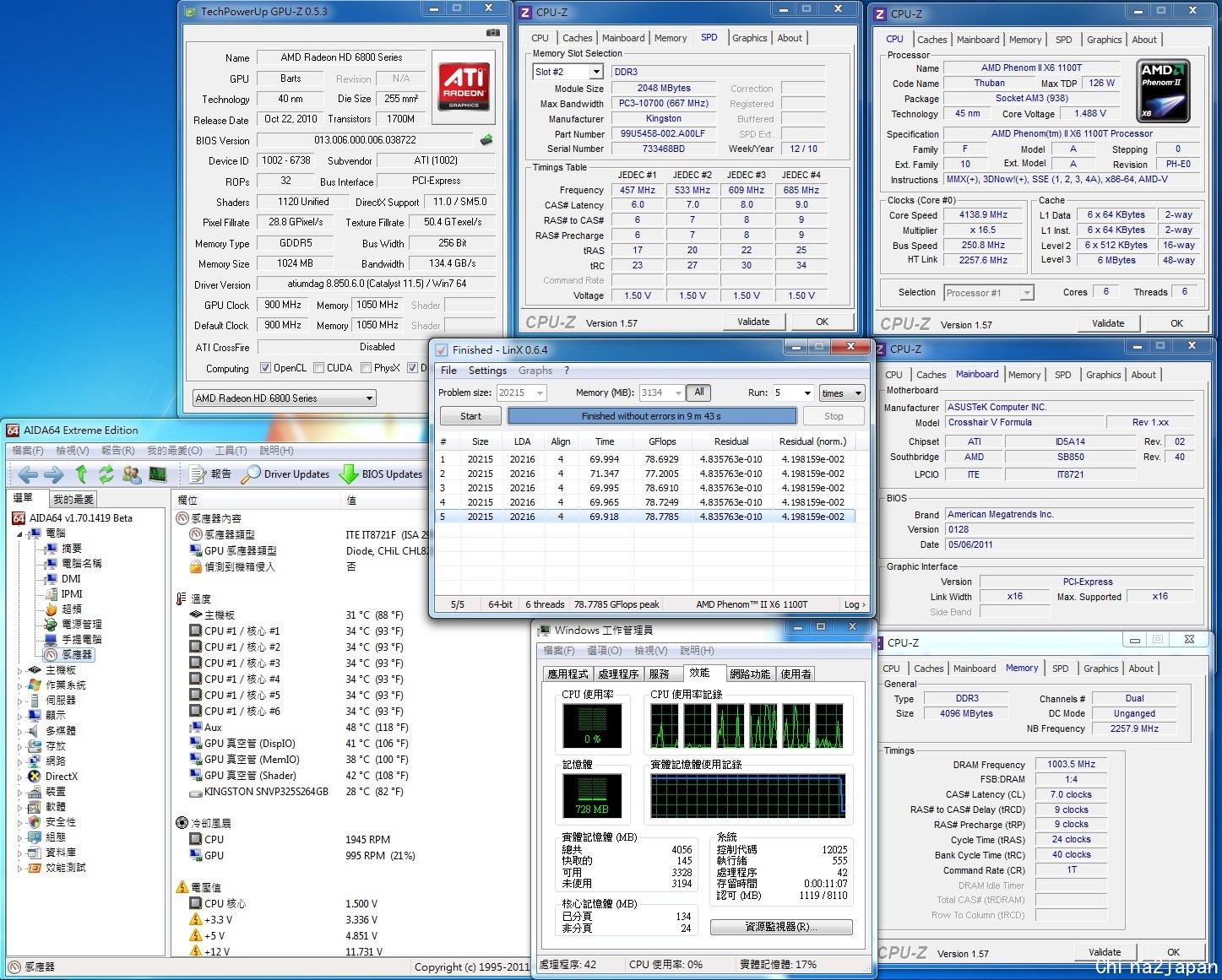Select 電源管理 power item in AIDA64 tree
The image size is (1222, 980).
[73, 625]
